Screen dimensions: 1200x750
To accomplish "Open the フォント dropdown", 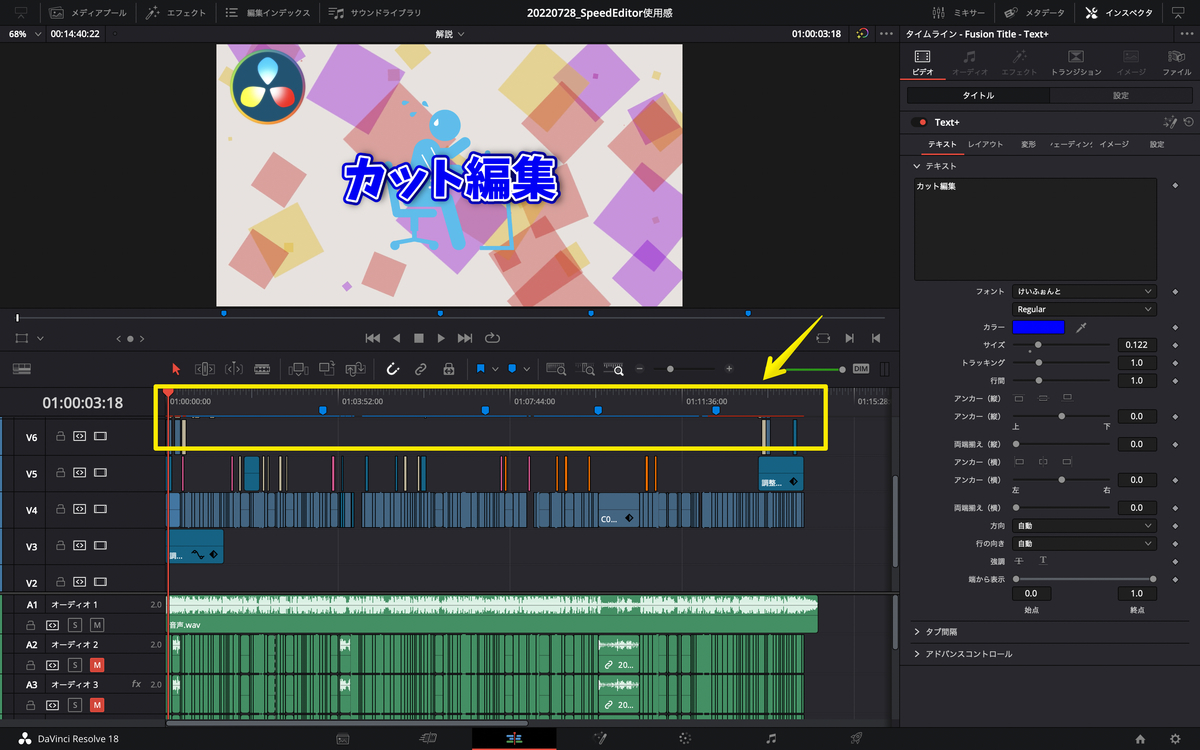I will [1084, 291].
